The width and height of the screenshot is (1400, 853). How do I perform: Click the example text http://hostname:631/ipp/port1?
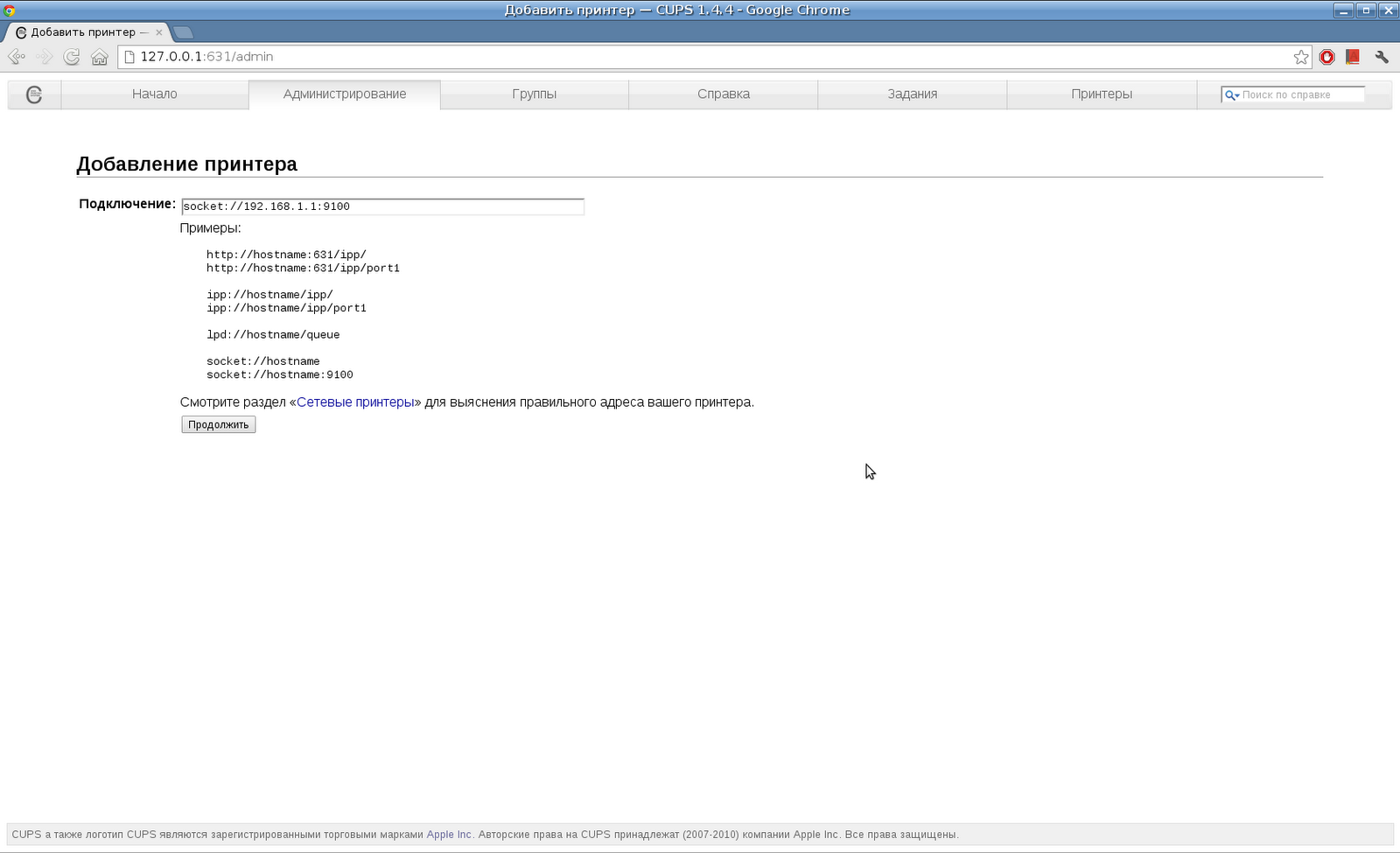click(303, 269)
